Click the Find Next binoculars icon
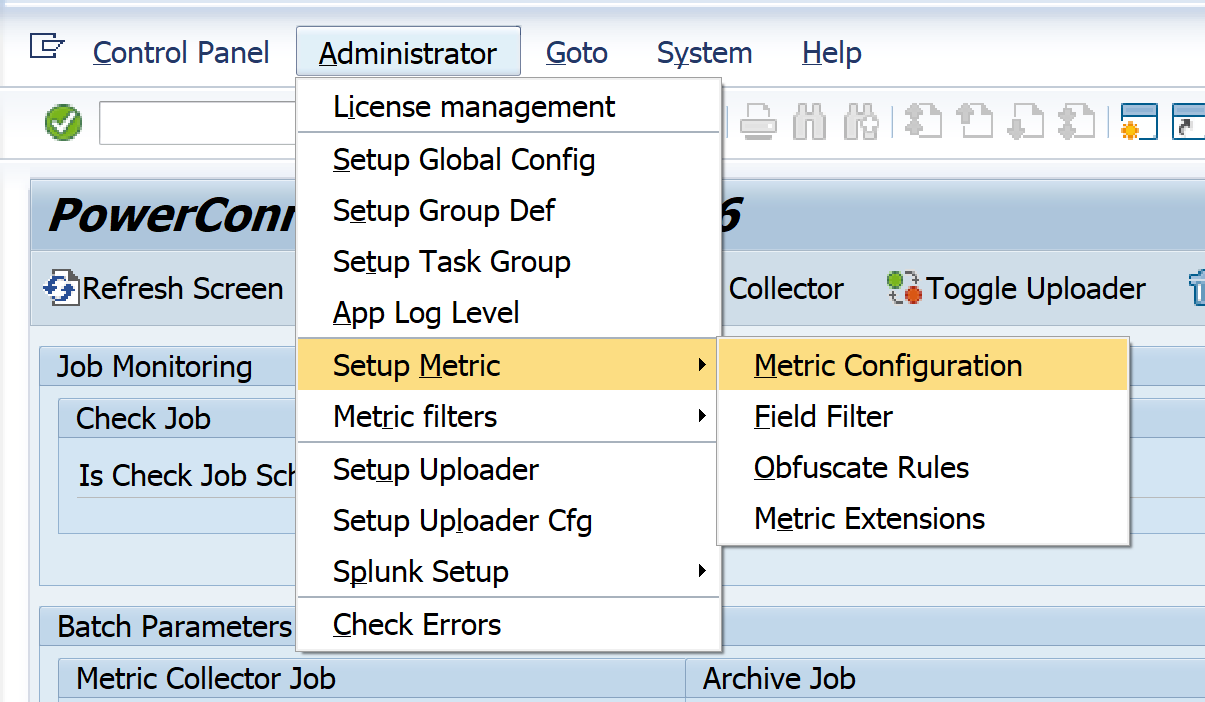 pos(860,123)
